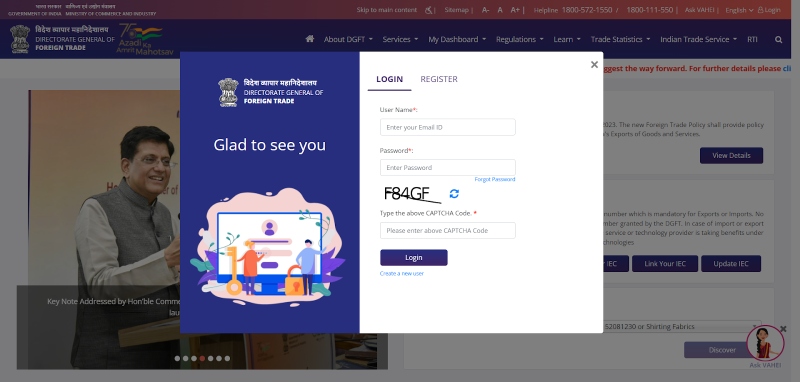Expand the Trade Statistics menu

click(620, 39)
